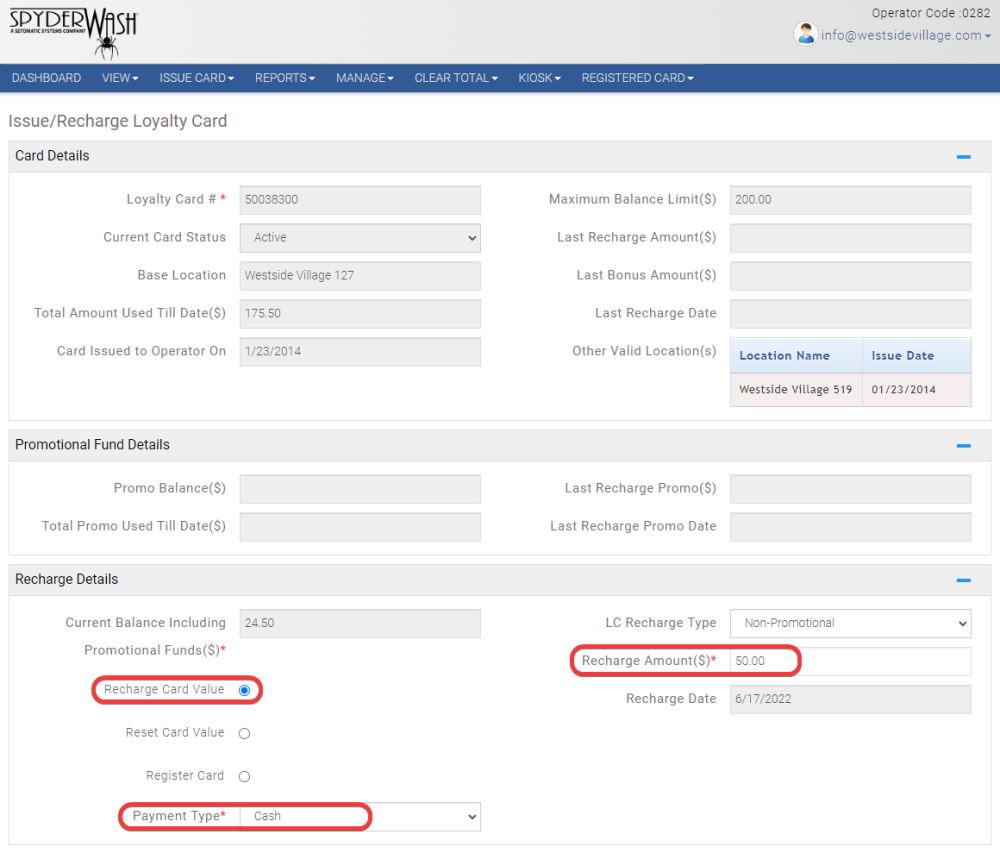Click the Maximum Balance Limit field

851,200
